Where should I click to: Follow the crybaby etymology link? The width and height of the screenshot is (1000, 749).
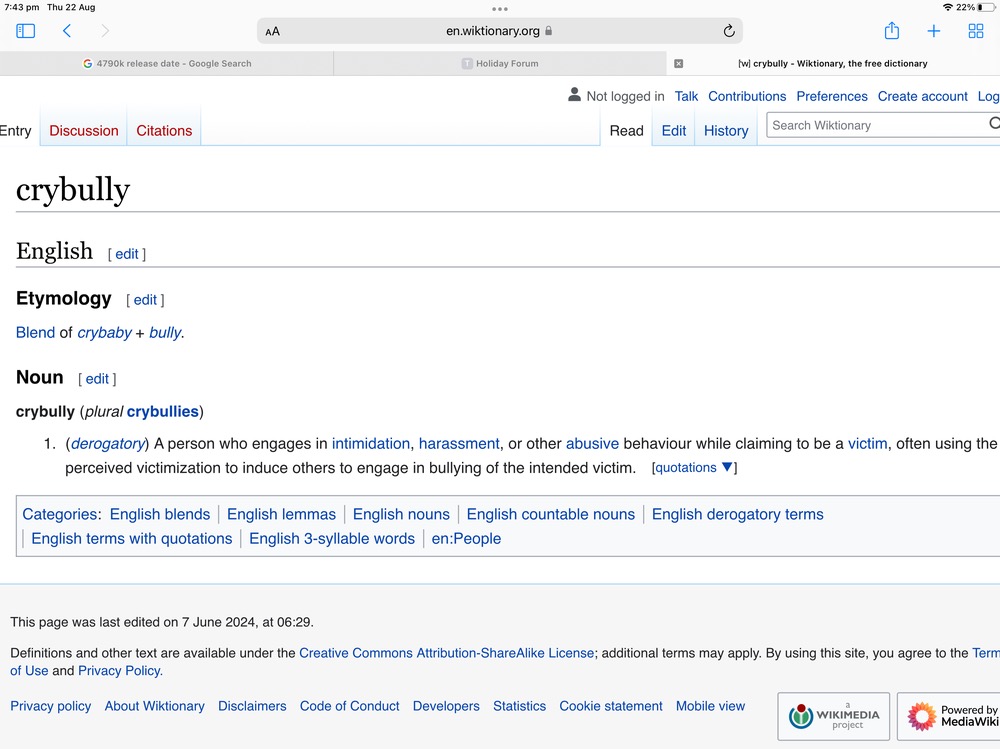[104, 333]
